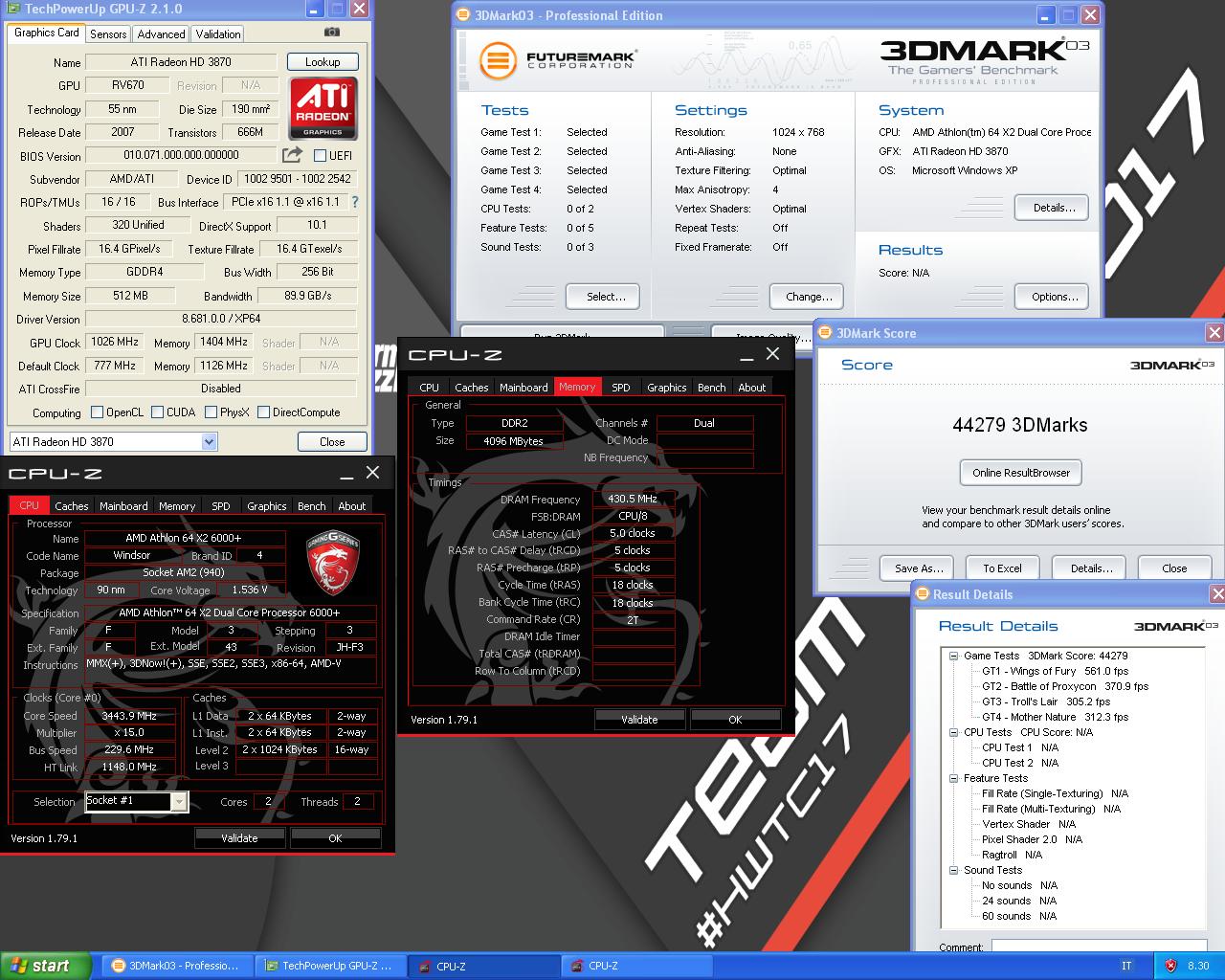
Task: Switch to the Advanced tab in GPU-Z
Action: [x=161, y=33]
